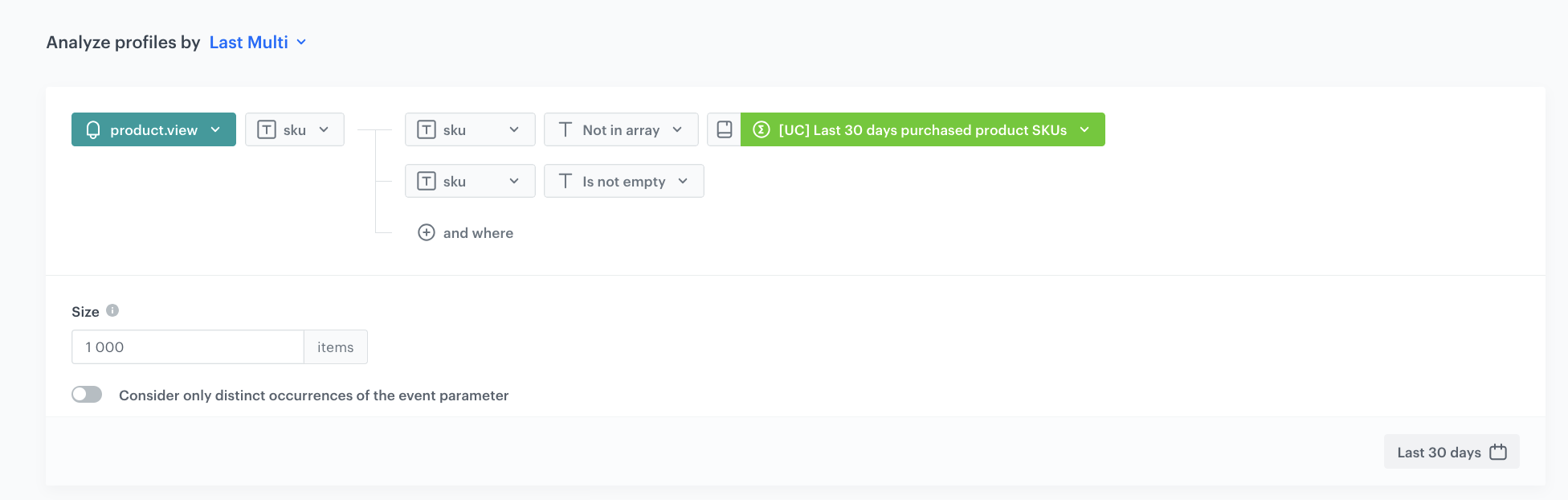This screenshot has height=500, width=1568.
Task: Open the Last 30 days purchased SKUs dropdown
Action: [922, 129]
